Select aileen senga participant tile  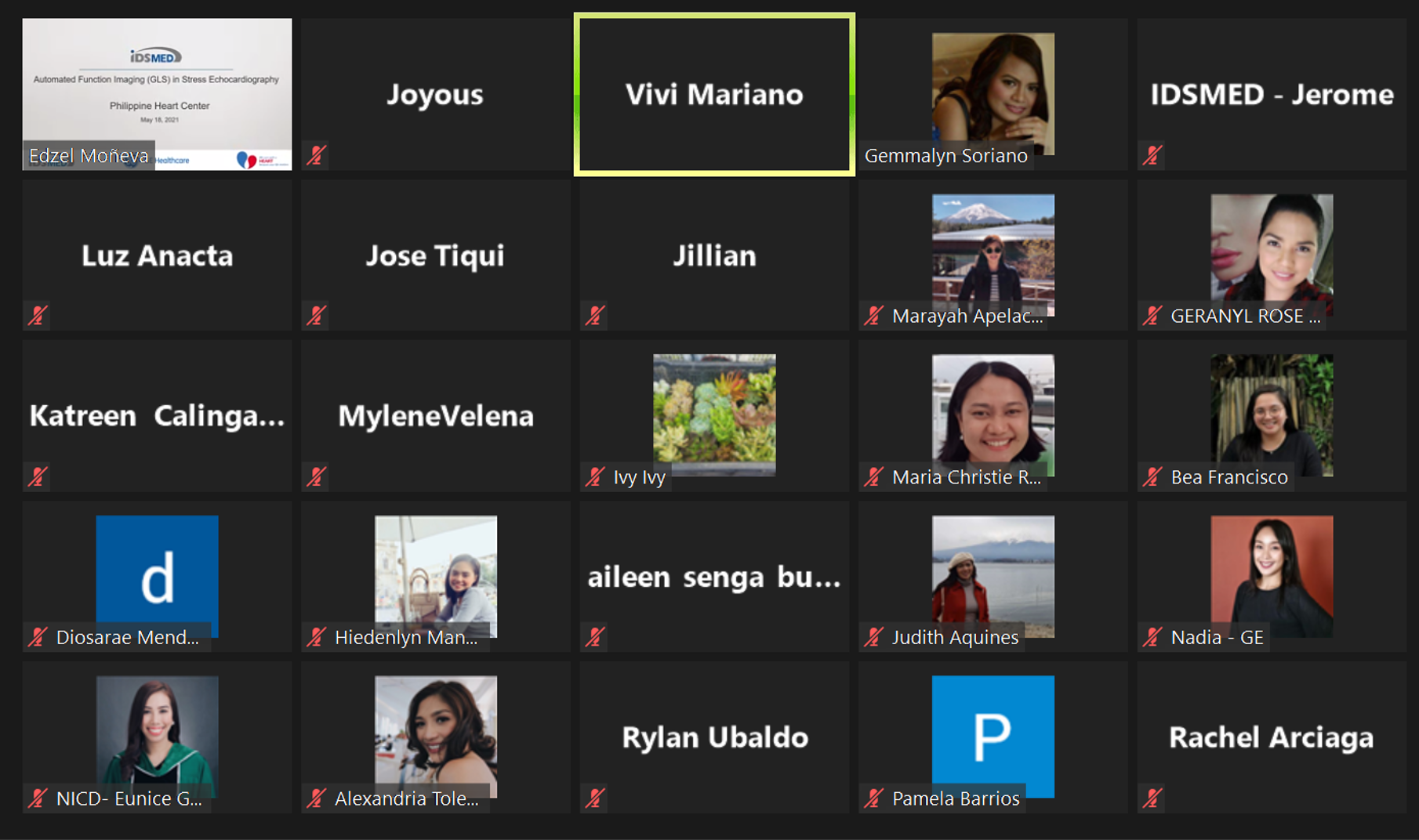click(714, 577)
